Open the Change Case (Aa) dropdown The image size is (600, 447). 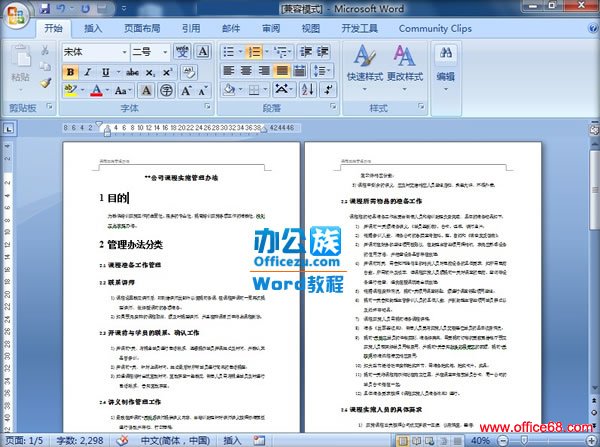tap(123, 91)
